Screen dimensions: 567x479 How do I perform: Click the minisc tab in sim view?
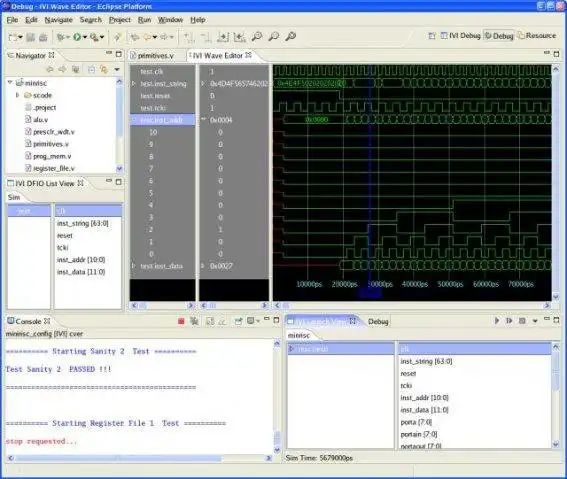coord(299,335)
